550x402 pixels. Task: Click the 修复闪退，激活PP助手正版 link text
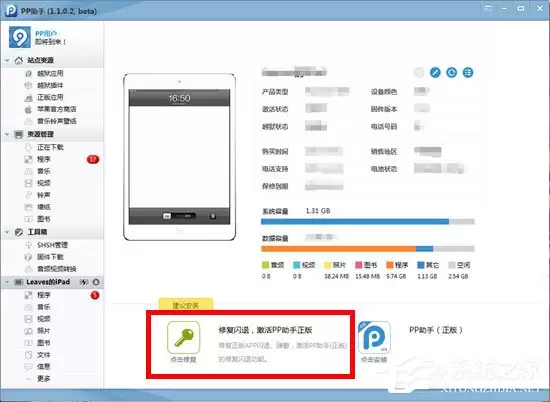265,330
